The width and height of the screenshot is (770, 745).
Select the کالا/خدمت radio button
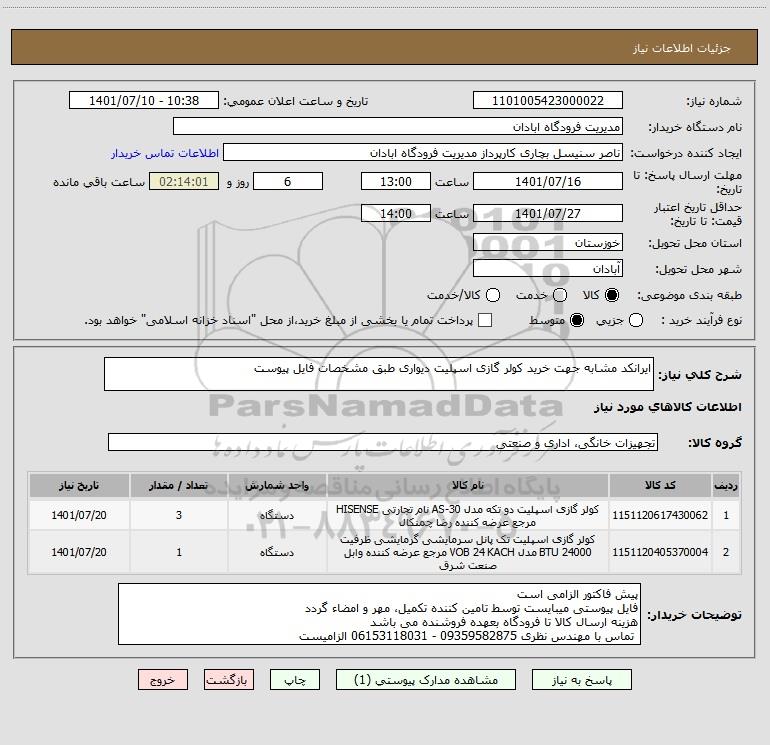point(493,295)
